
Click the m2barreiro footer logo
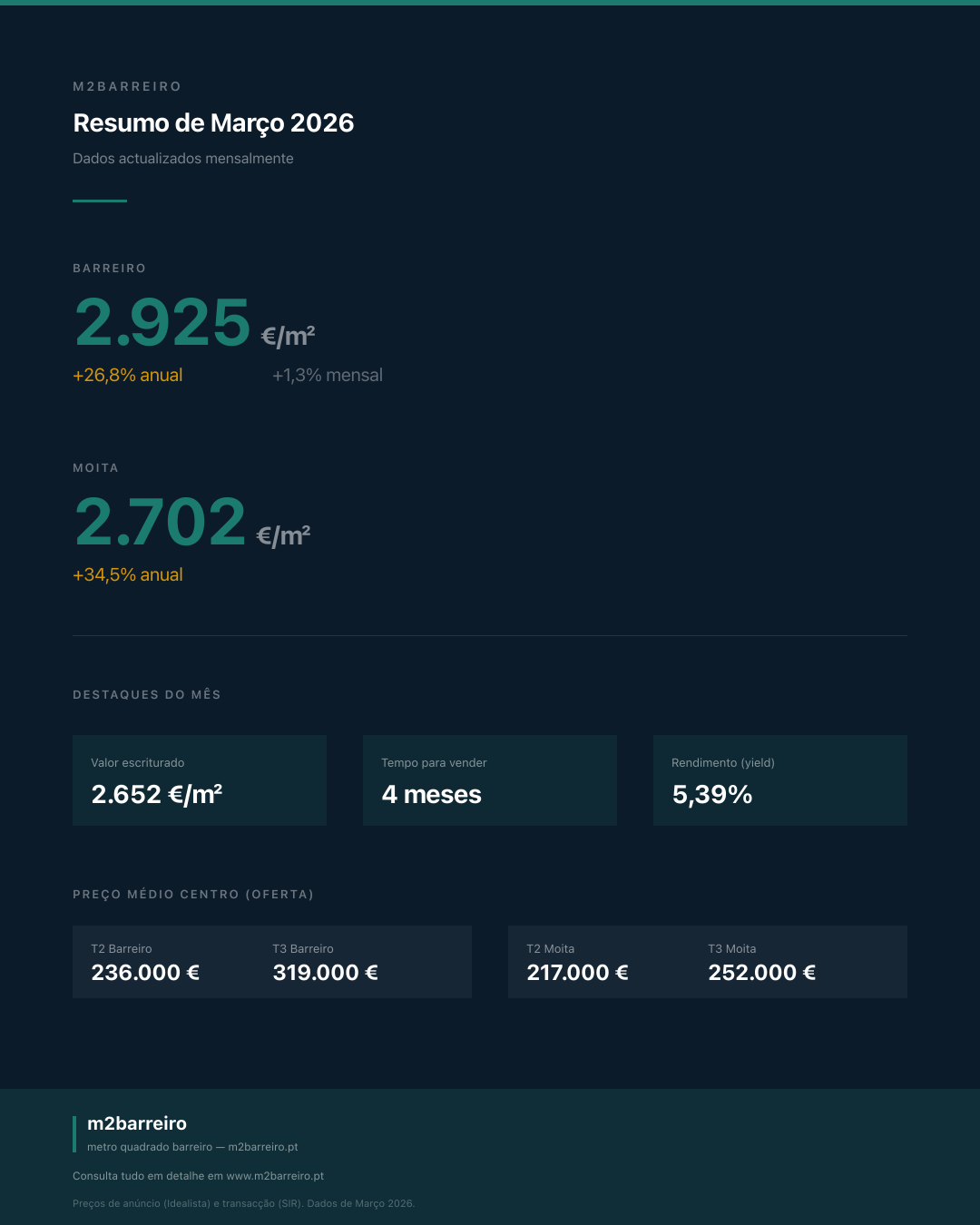pos(137,1123)
